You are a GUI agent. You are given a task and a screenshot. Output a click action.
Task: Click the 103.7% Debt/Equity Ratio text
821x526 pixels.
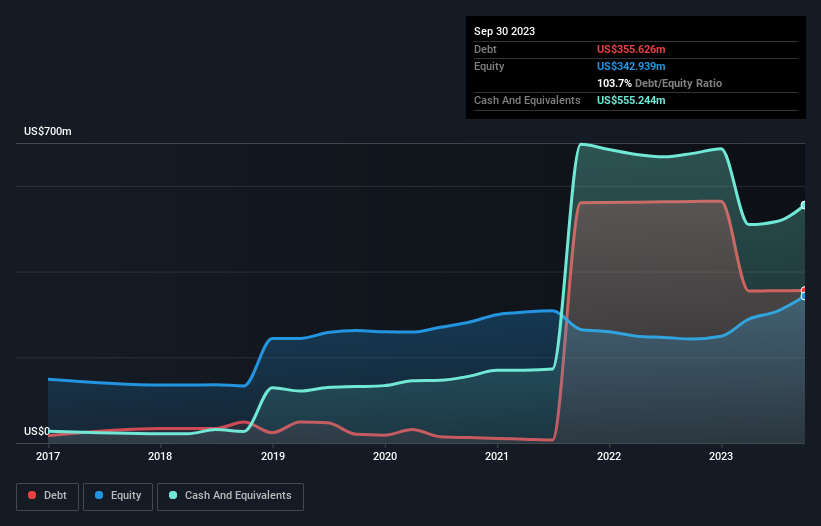(x=659, y=83)
